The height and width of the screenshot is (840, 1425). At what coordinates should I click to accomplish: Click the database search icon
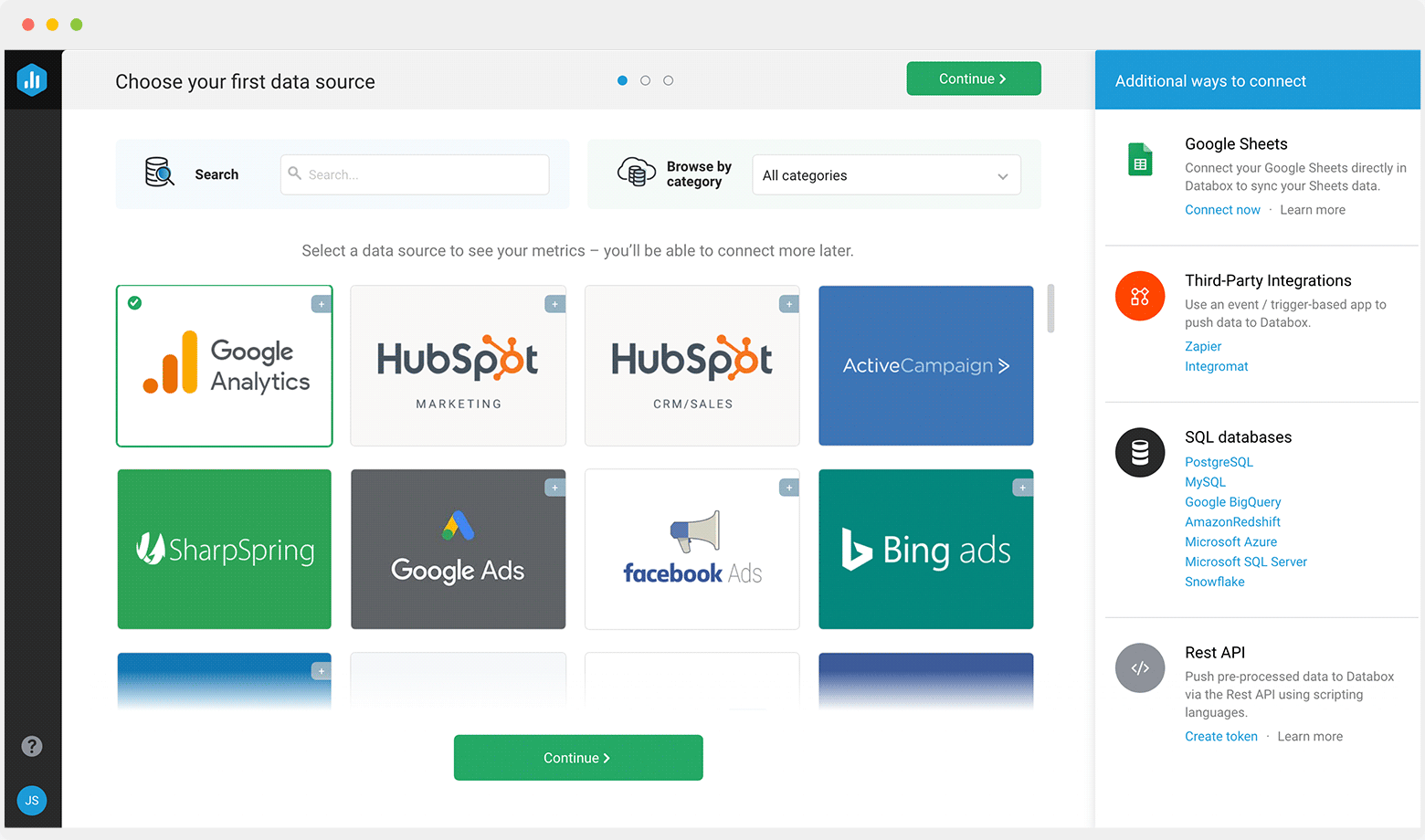coord(160,172)
